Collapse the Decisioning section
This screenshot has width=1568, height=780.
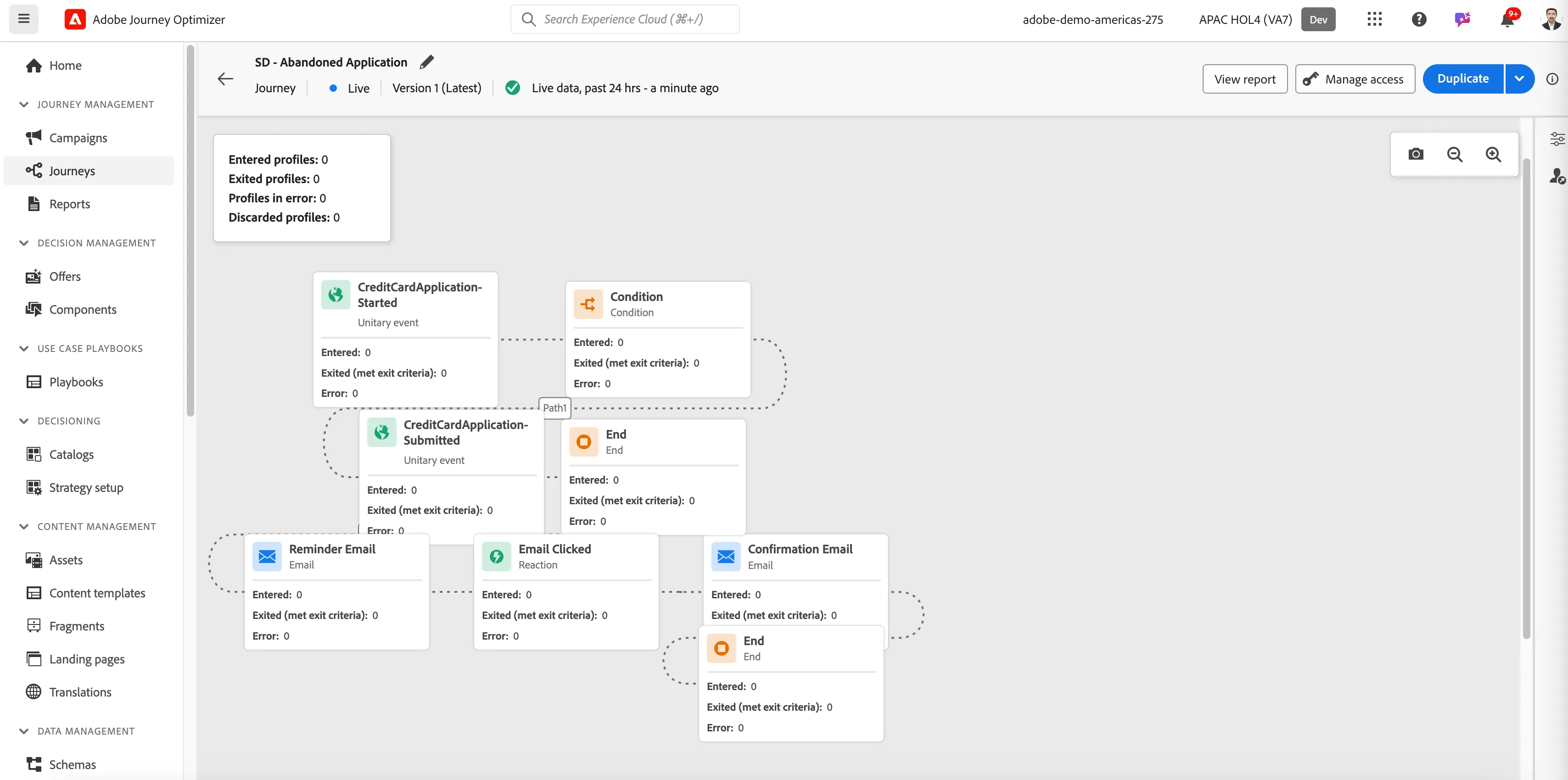point(24,420)
